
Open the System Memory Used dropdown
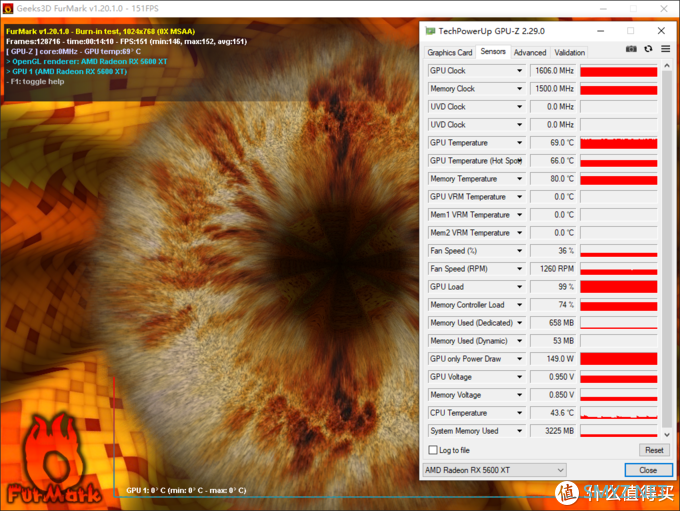(x=520, y=431)
